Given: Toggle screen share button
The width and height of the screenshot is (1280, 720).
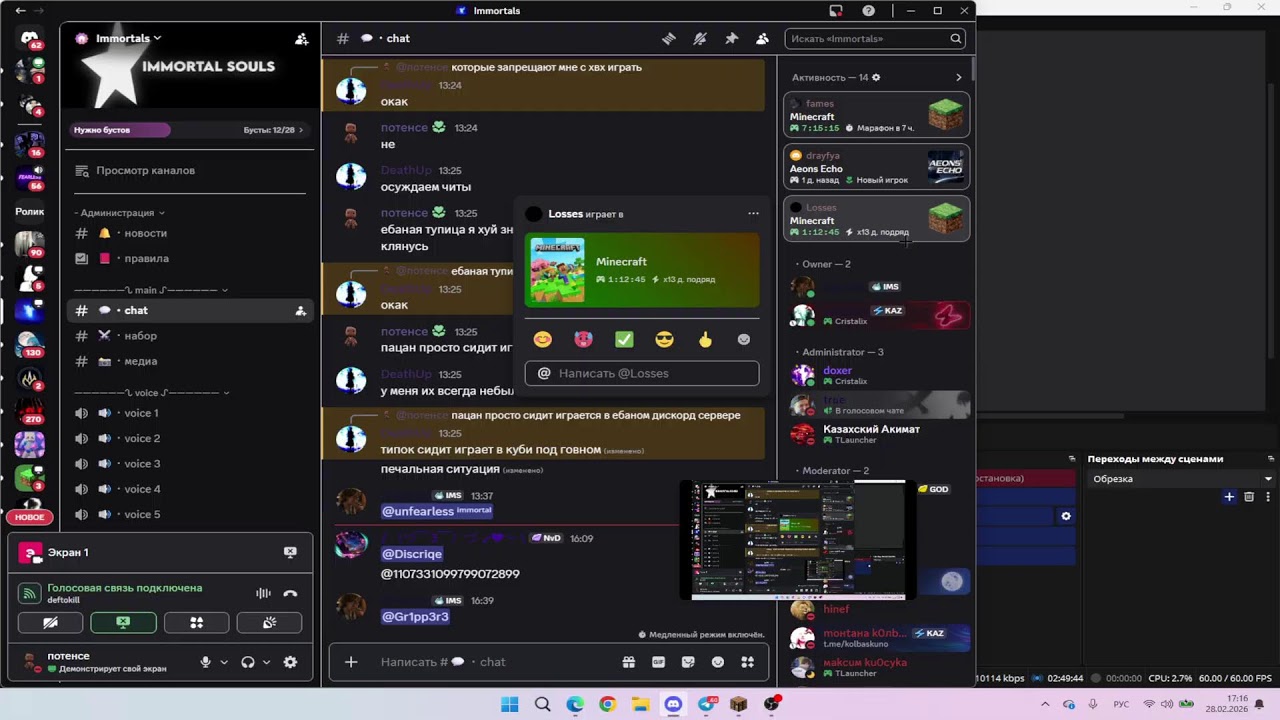Looking at the screenshot, I should click(123, 622).
